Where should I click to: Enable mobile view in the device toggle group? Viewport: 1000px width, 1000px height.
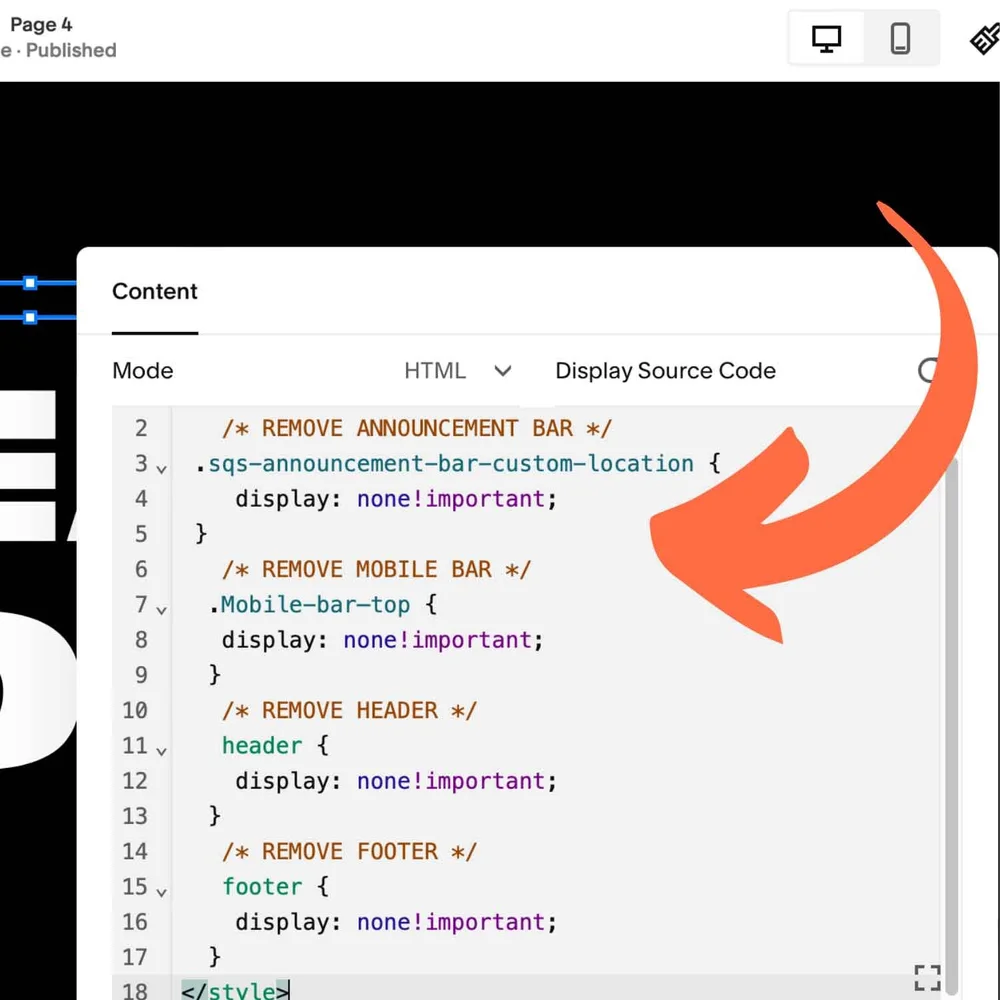click(901, 37)
